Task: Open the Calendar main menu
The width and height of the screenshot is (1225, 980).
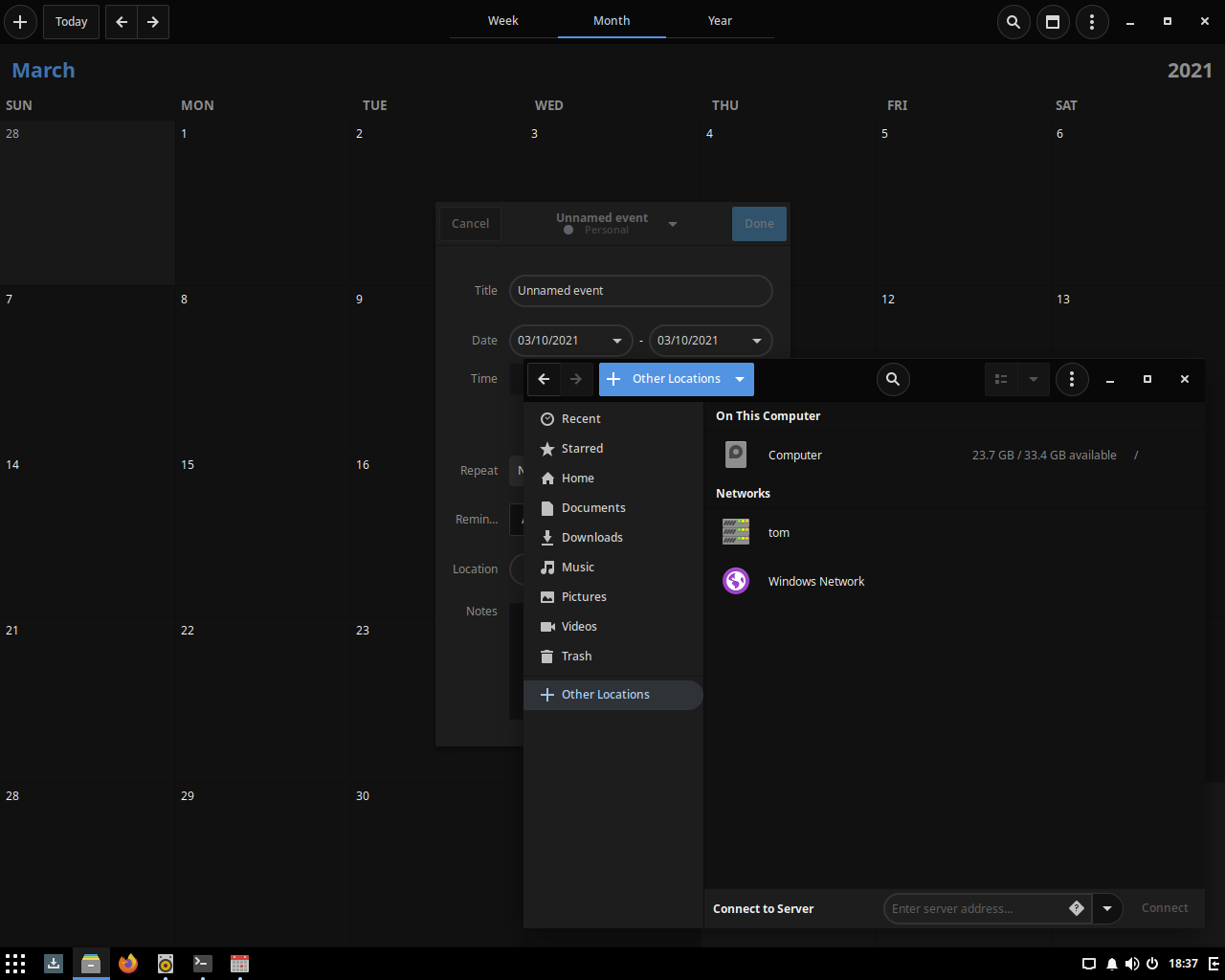Action: click(x=1092, y=22)
